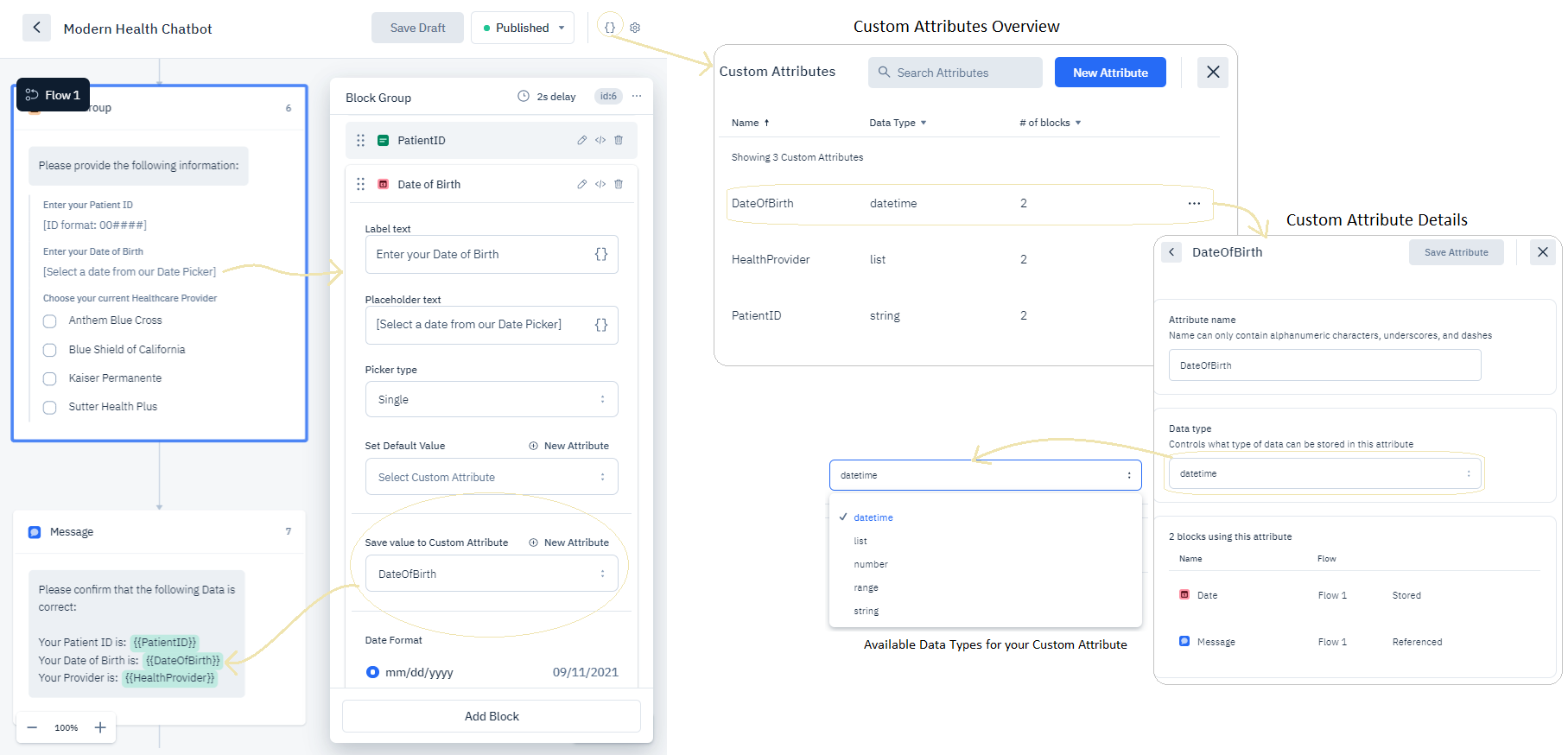Viewport: 1568px width, 755px height.
Task: Check Sutter Health Plus option
Action: pos(50,407)
